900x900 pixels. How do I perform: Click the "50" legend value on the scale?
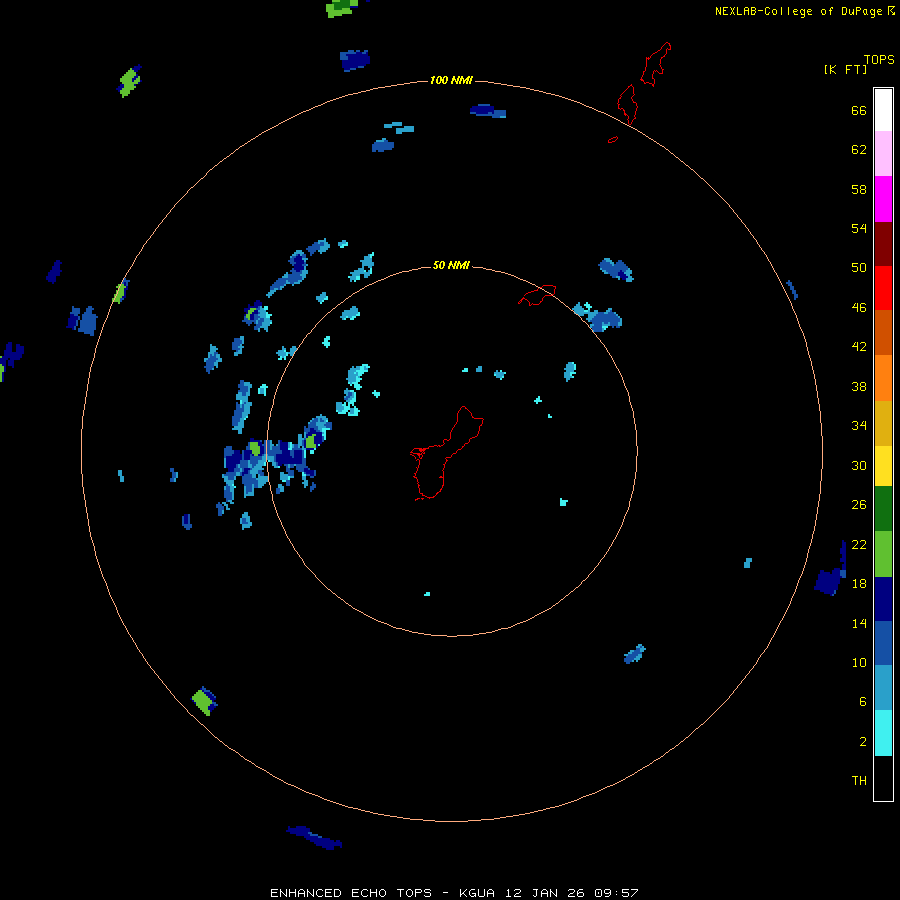[859, 268]
